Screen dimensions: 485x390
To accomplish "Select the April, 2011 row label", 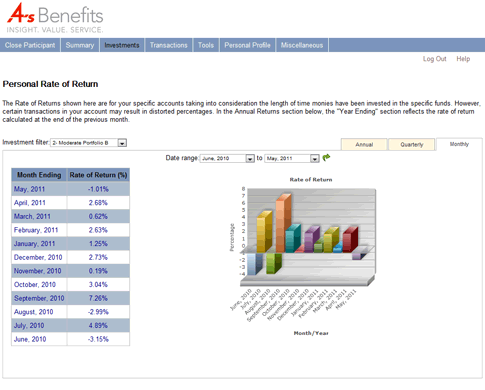I will click(30, 203).
